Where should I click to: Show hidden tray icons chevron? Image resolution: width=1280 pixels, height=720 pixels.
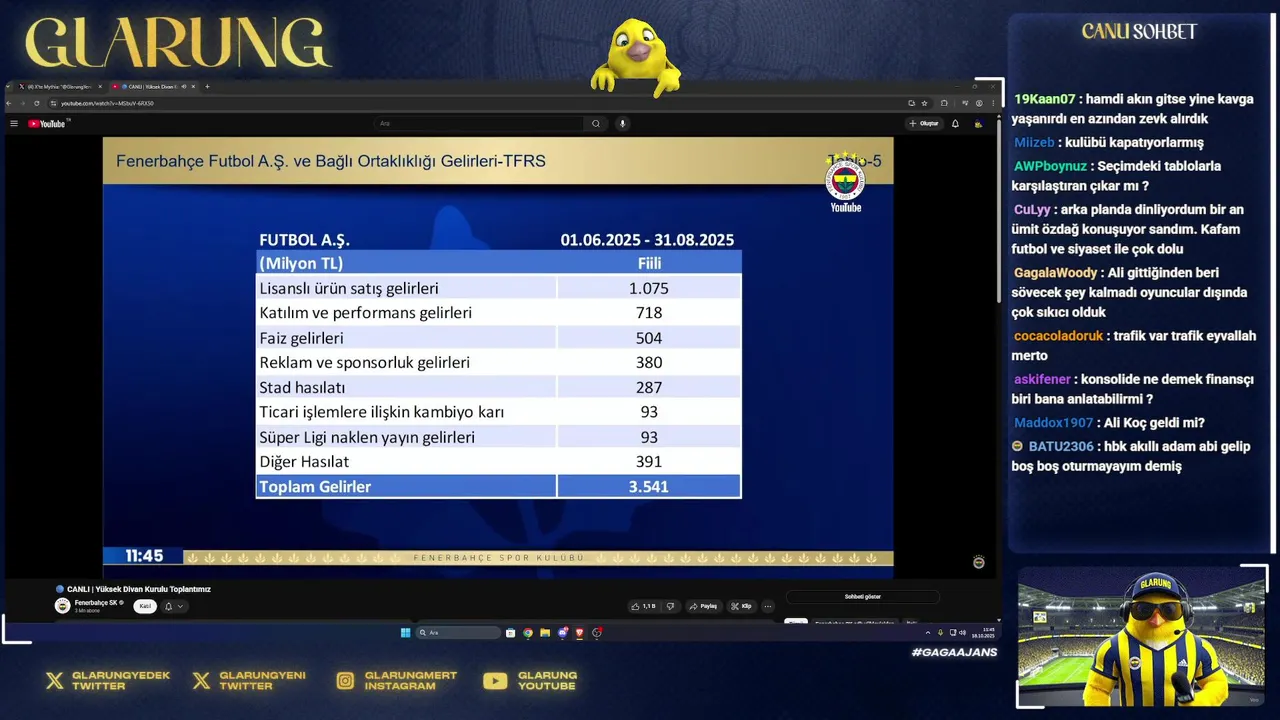928,633
